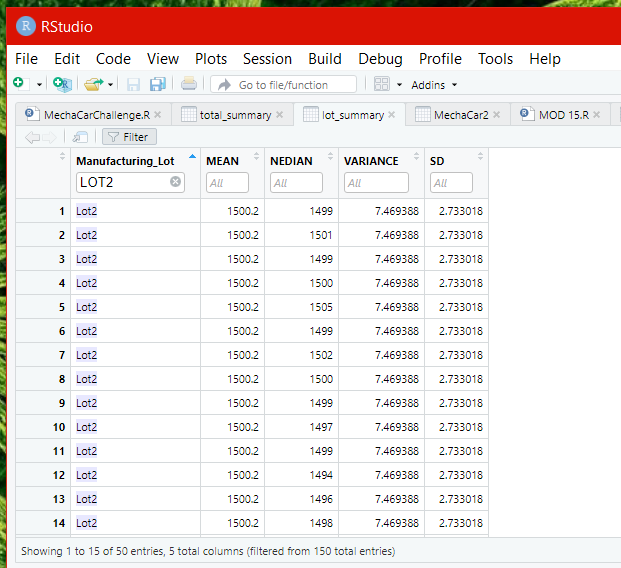Click Show in new window icon
The width and height of the screenshot is (621, 568).
[80, 137]
